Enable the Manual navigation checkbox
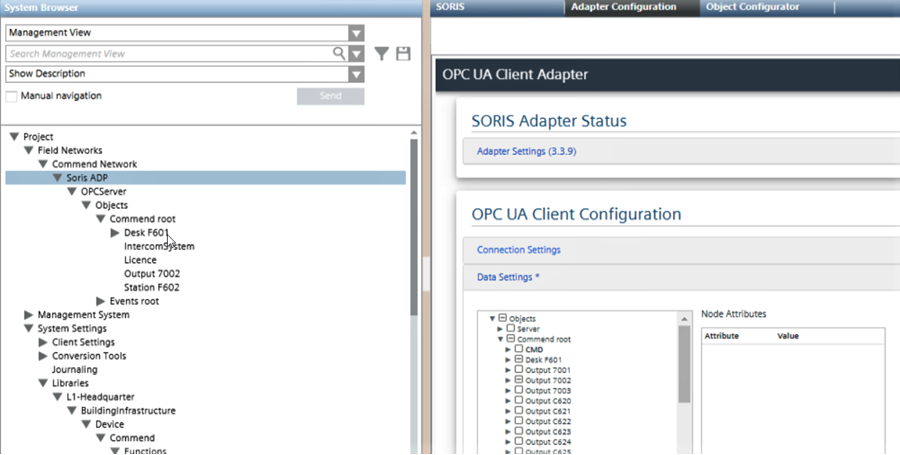 [x=12, y=96]
